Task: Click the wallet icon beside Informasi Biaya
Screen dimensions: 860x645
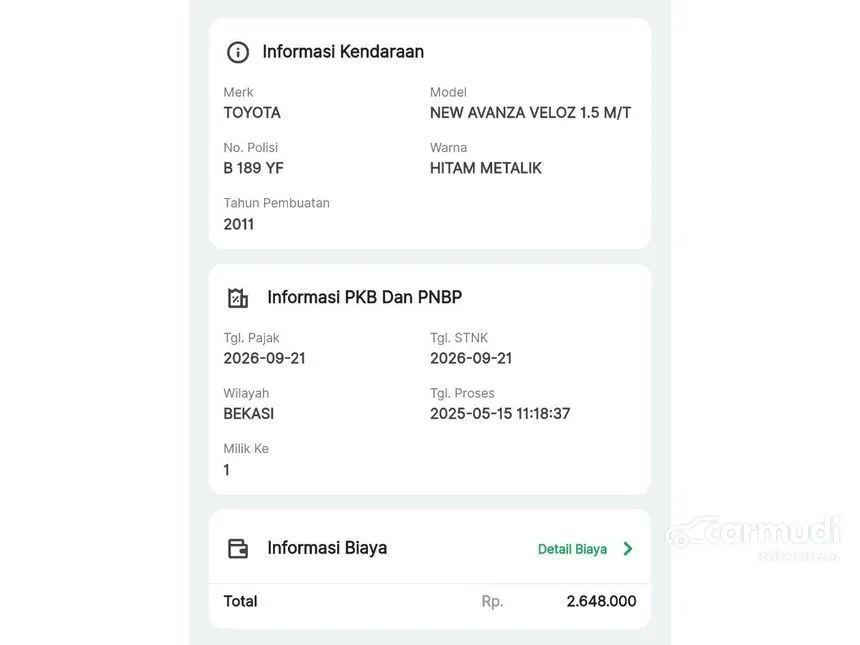Action: 237,548
